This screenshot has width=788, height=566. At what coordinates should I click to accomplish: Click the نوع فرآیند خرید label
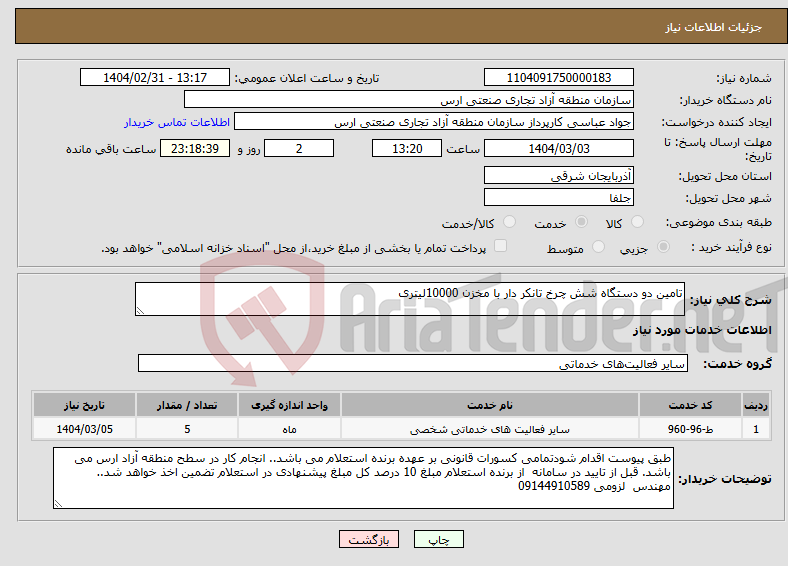731,247
